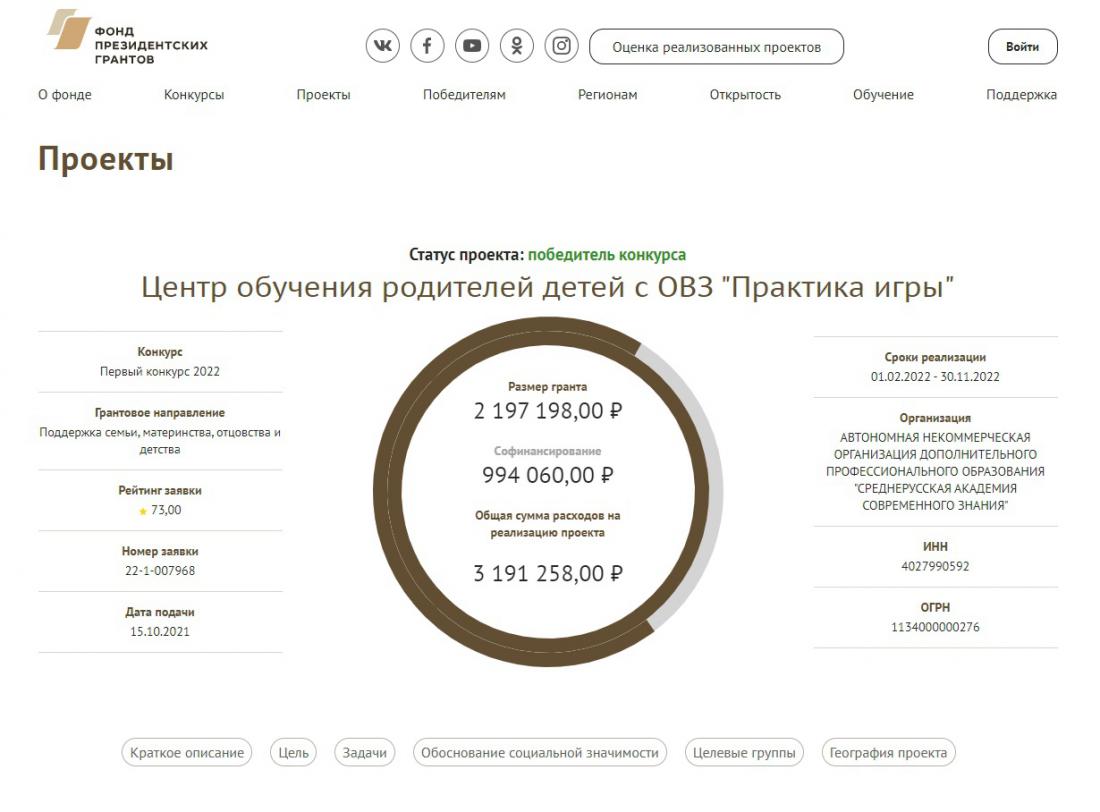
Task: Click the Первый конкурс 2022 value
Action: point(160,371)
